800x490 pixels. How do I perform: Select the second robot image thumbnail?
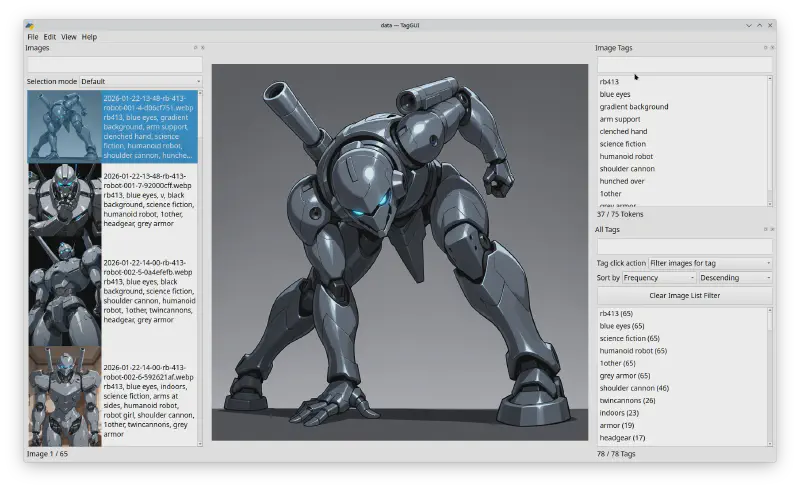[64, 200]
